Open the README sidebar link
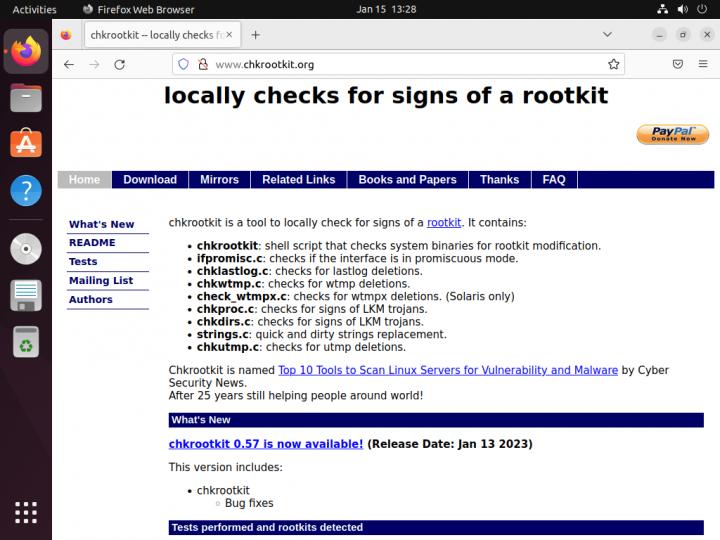 pyautogui.click(x=92, y=243)
